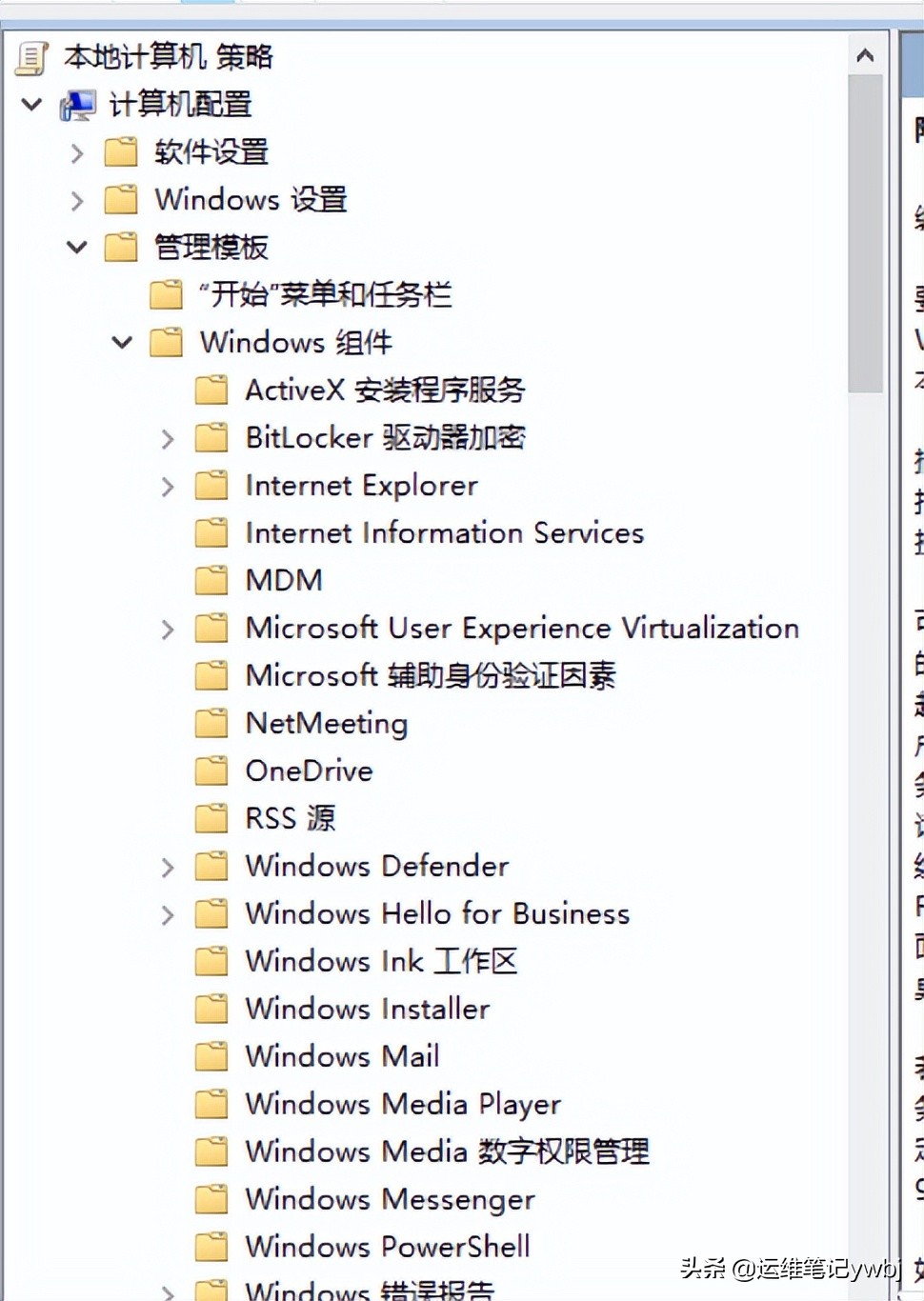Click the Windows Installer folder icon
The image size is (924, 1301).
pyautogui.click(x=211, y=1009)
